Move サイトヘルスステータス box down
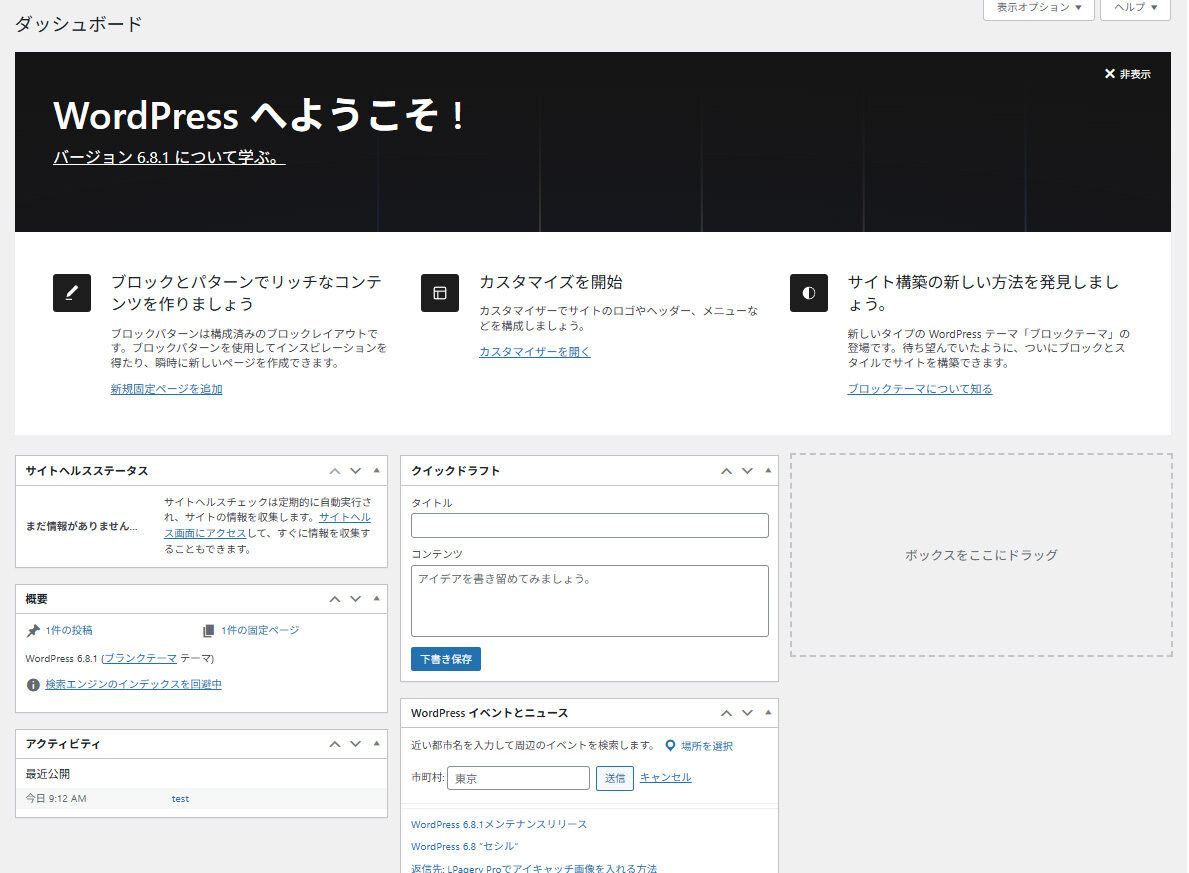The image size is (1189, 873). coord(355,471)
